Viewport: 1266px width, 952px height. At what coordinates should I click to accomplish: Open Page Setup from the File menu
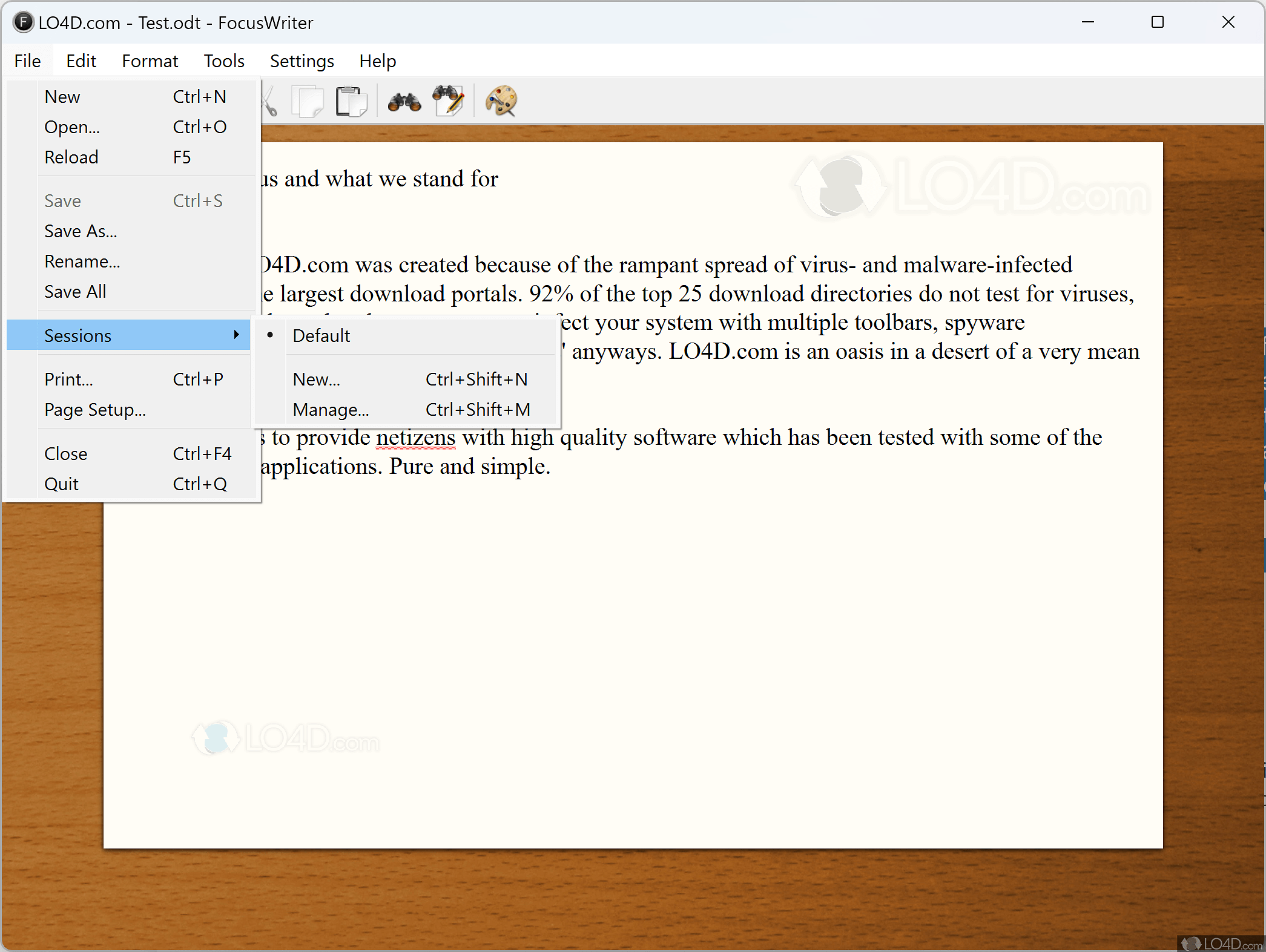tap(95, 410)
